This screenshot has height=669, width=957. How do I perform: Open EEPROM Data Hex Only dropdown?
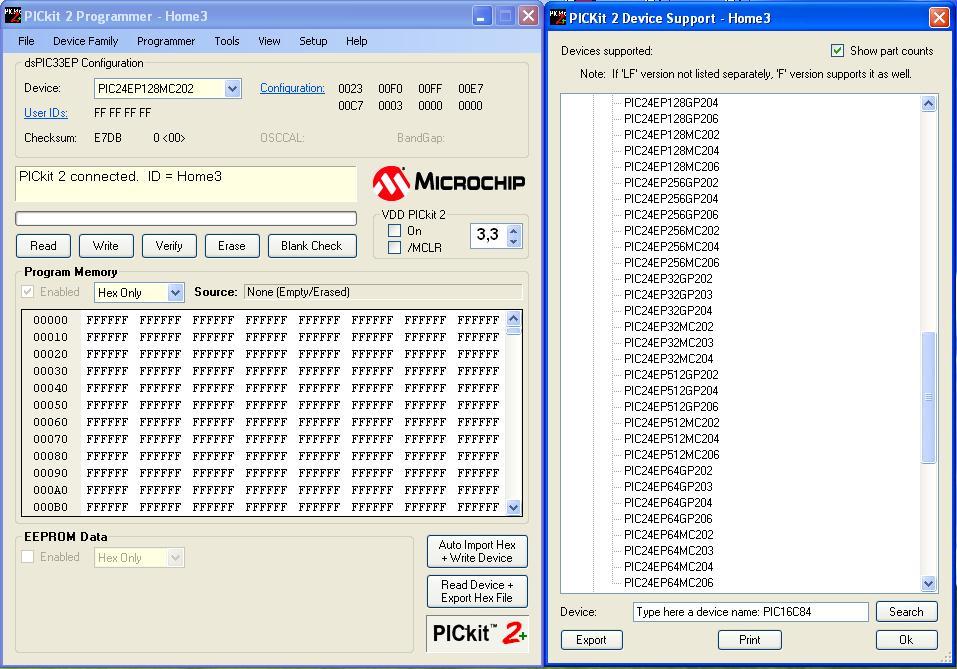click(175, 557)
